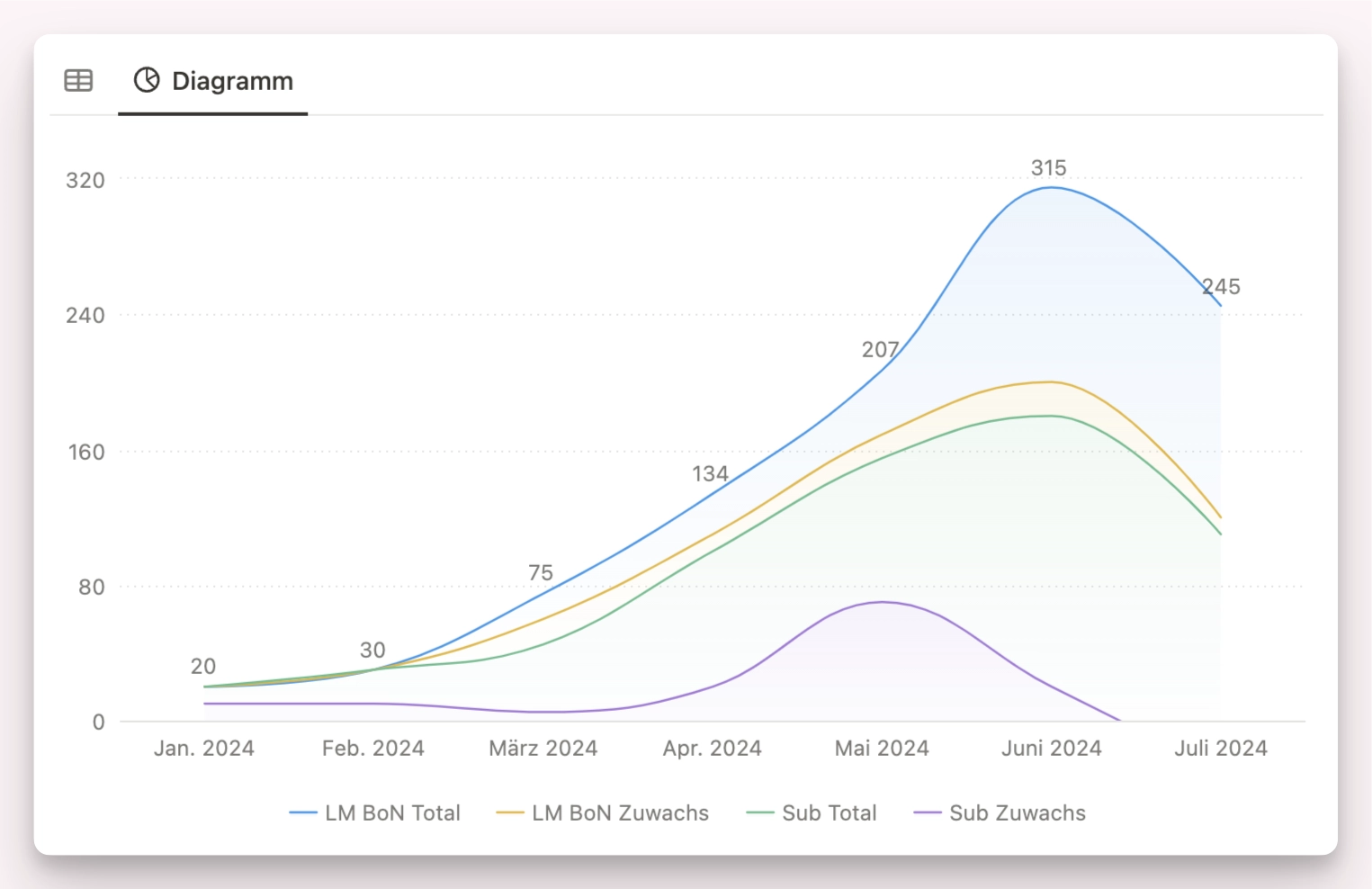
Task: Open the Diagramm tab
Action: point(213,80)
